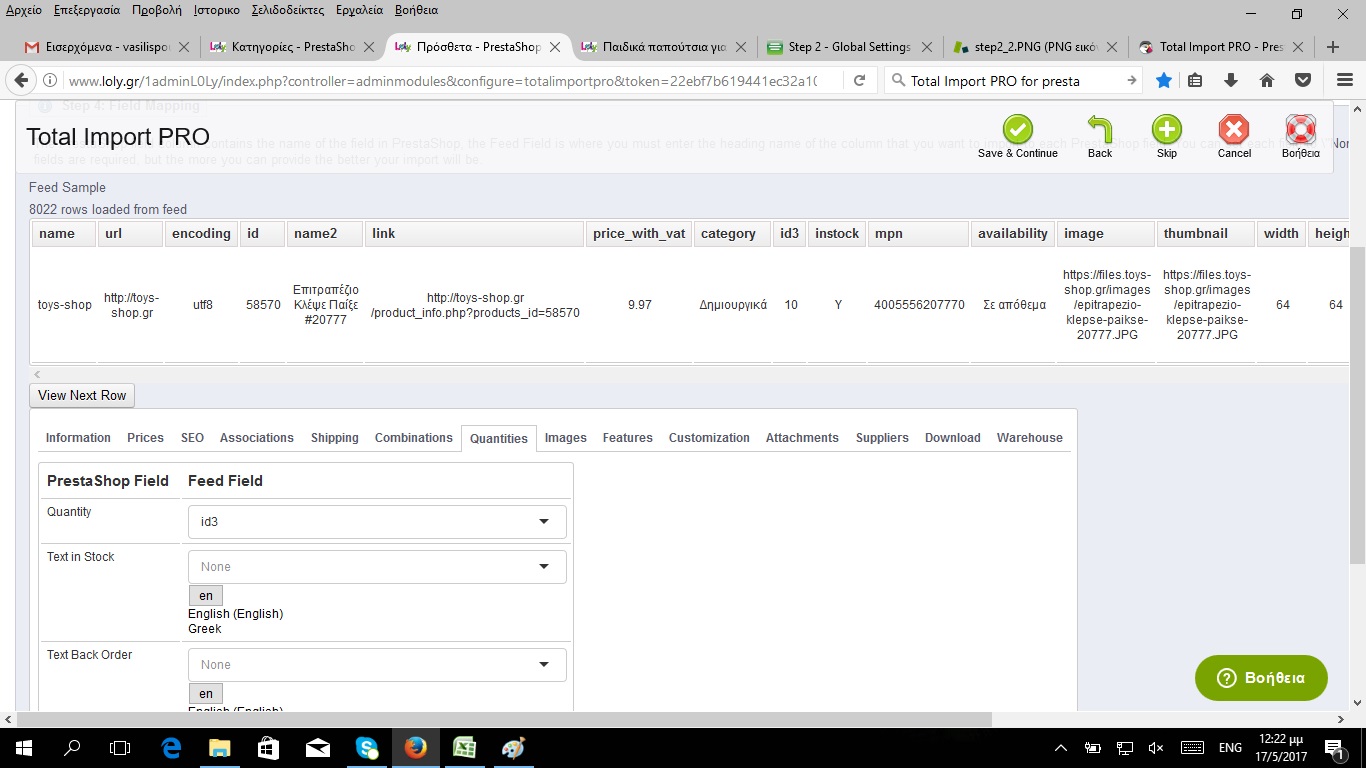Go back using the browser back arrow

[20, 80]
